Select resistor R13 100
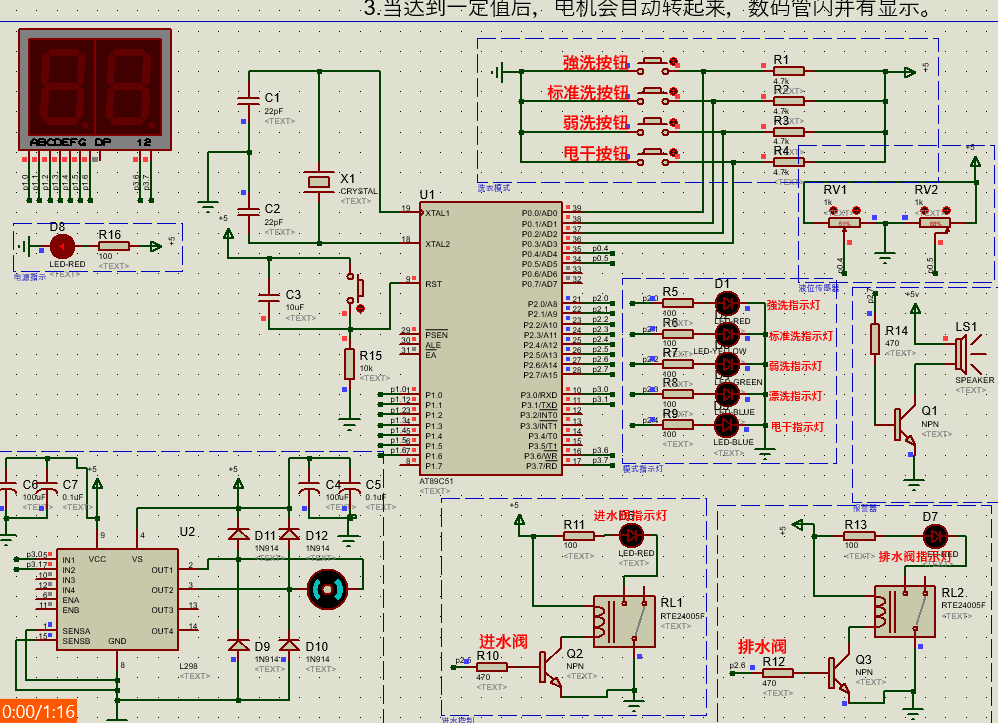The width and height of the screenshot is (998, 723). coord(859,536)
